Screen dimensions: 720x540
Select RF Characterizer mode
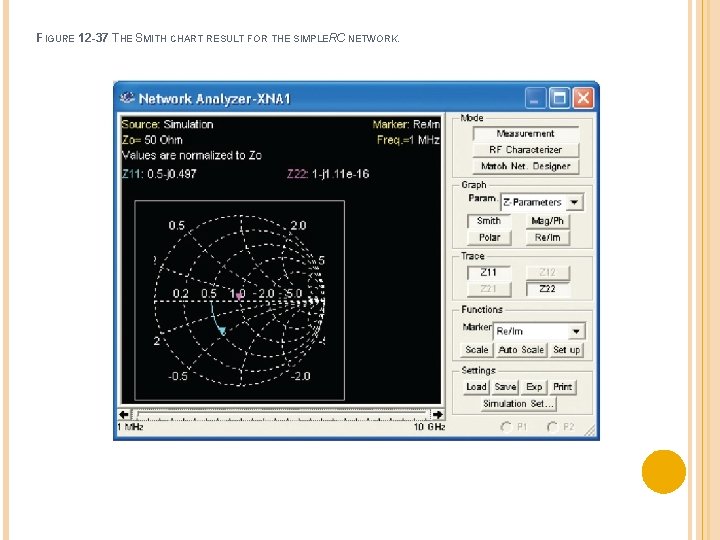point(526,150)
